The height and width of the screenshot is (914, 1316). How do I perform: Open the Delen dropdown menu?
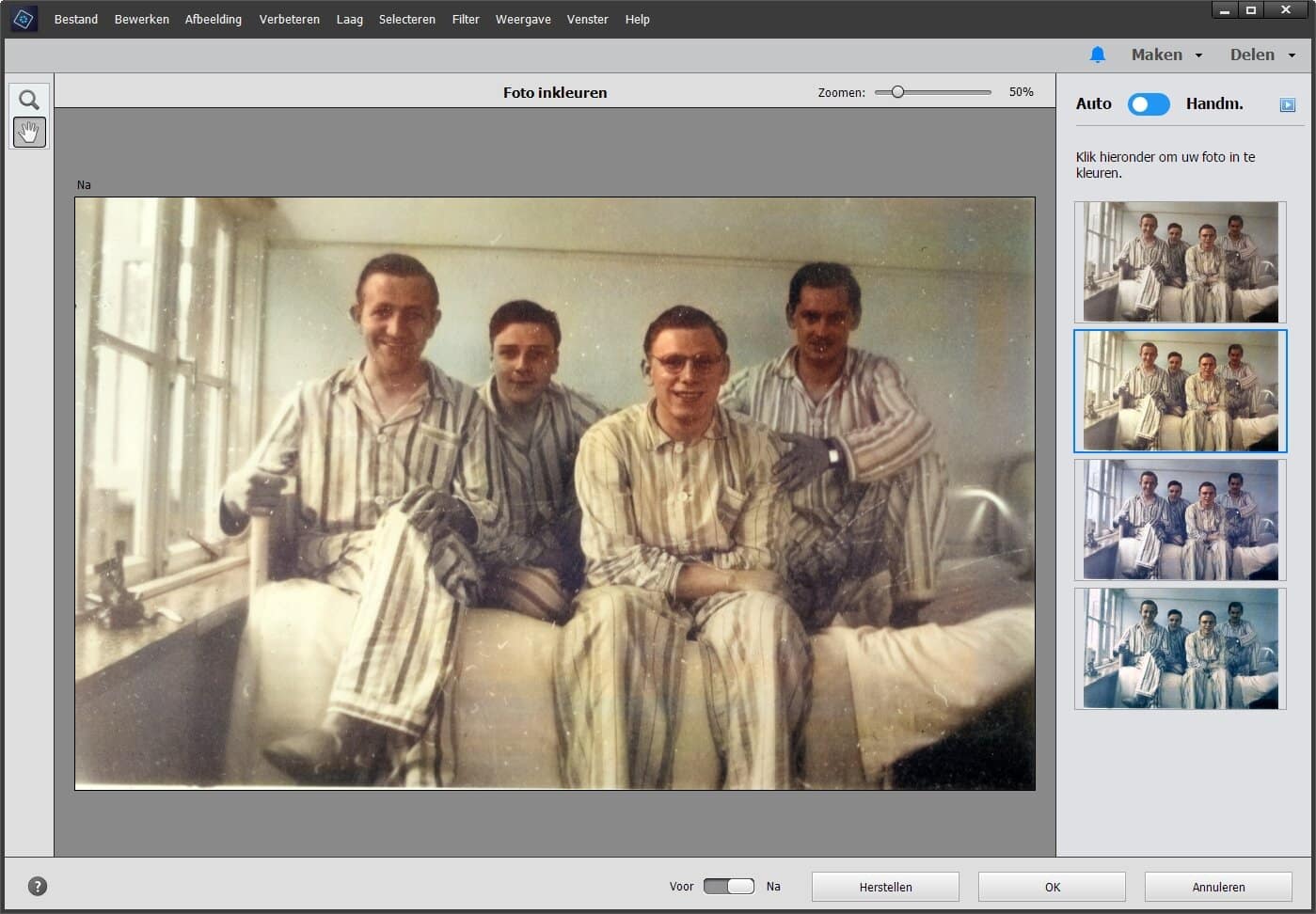point(1261,55)
